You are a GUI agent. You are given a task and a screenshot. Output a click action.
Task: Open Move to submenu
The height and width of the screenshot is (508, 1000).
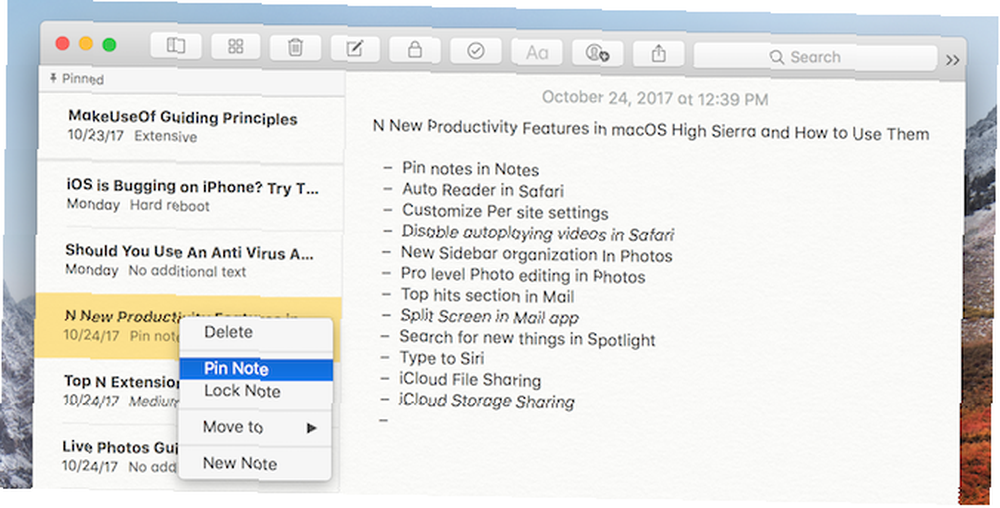click(255, 427)
